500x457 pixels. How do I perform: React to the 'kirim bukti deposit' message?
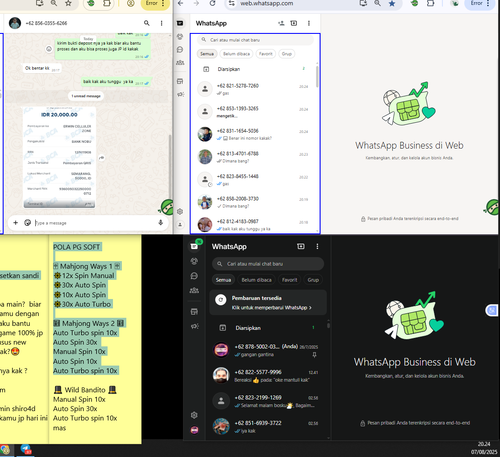tap(49, 49)
